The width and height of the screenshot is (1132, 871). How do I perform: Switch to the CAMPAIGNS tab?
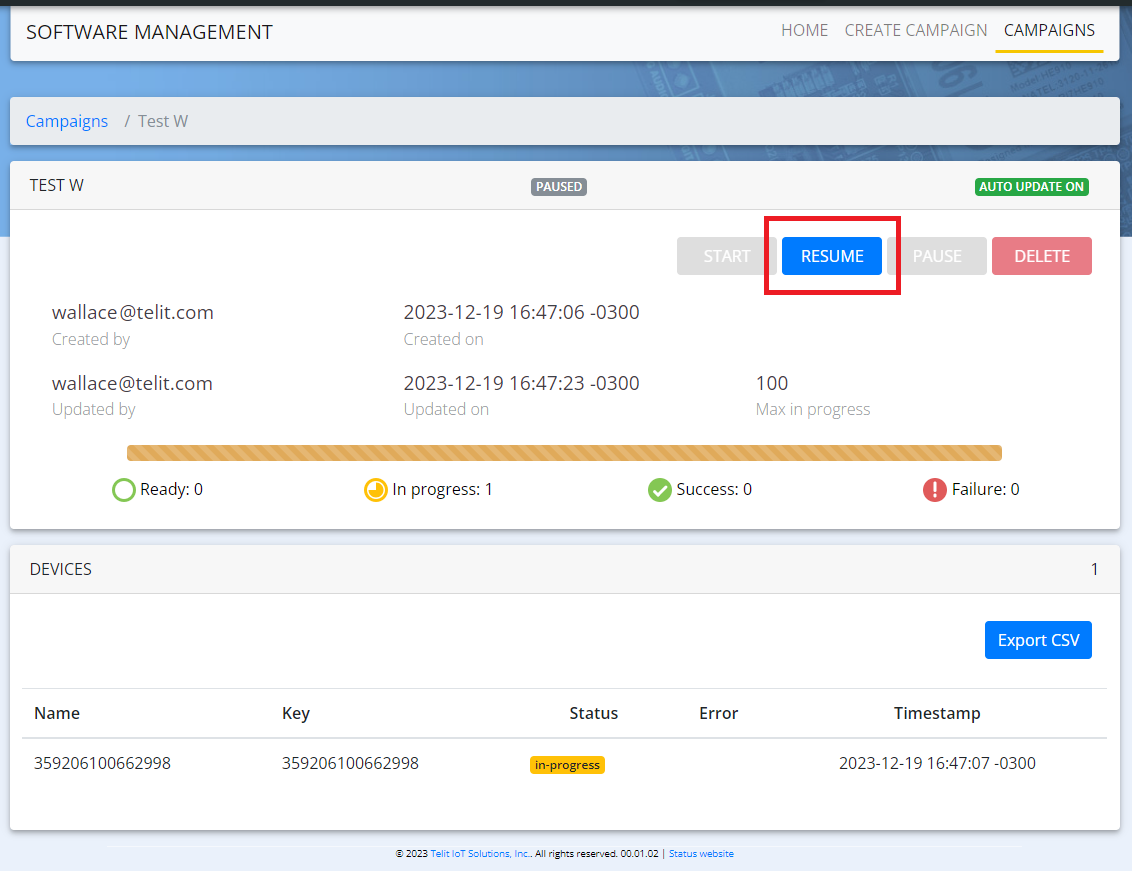click(1049, 30)
